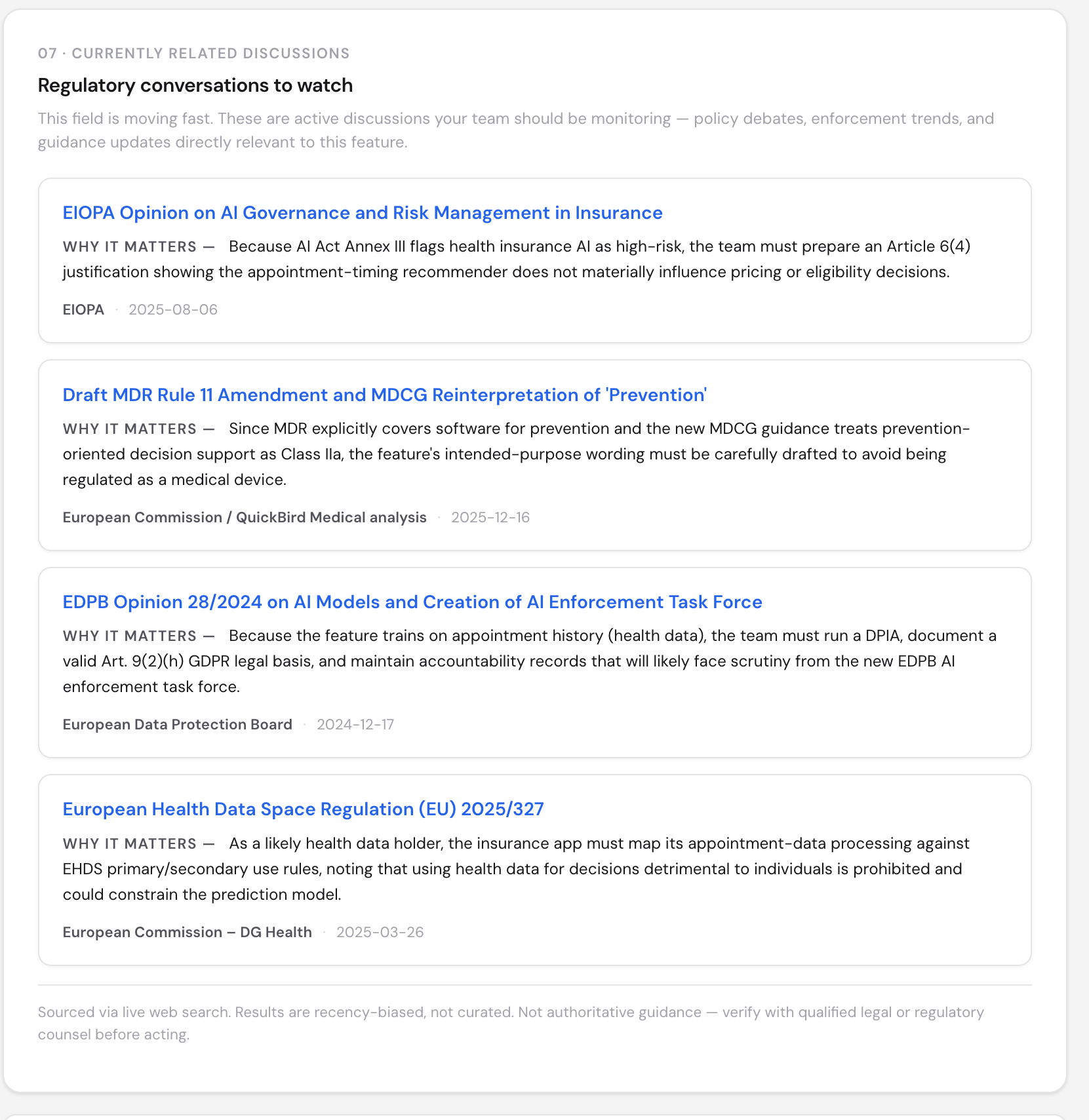Click "WHY IT MATTERS" label in EIOPA card
Viewport: 1089px width, 1120px height.
pyautogui.click(x=130, y=247)
